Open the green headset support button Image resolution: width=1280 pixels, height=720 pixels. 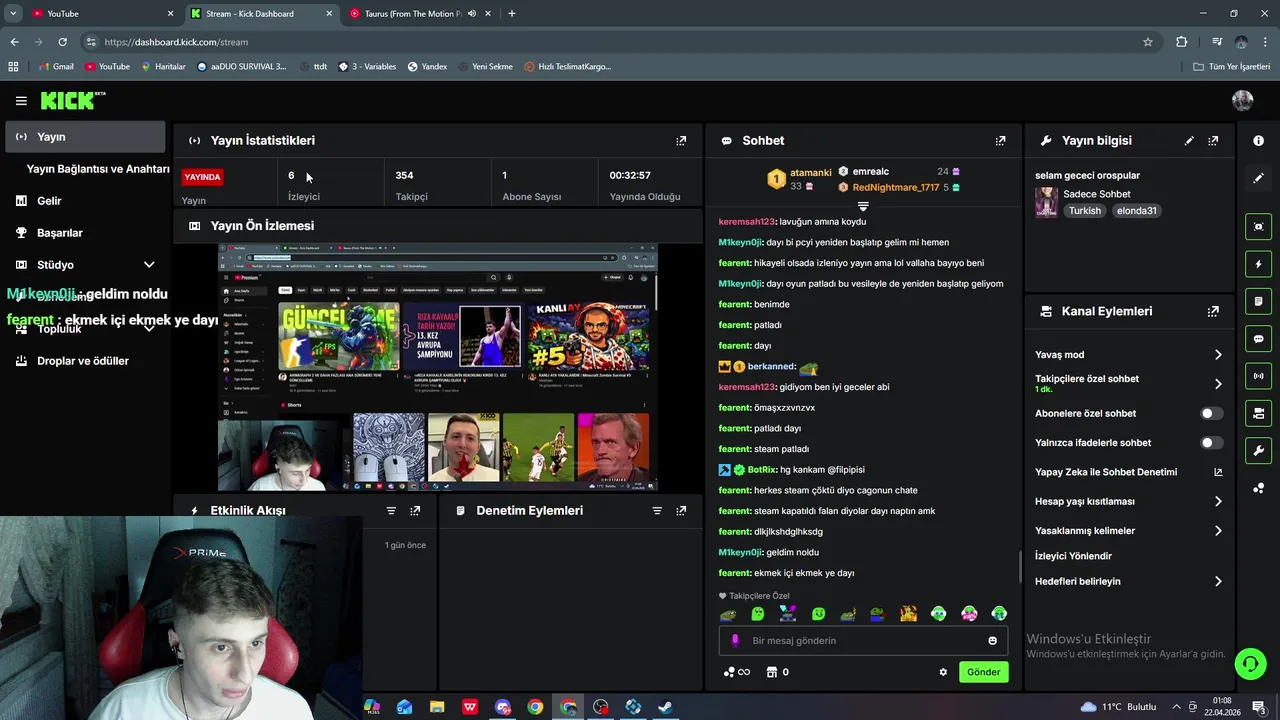[1249, 663]
